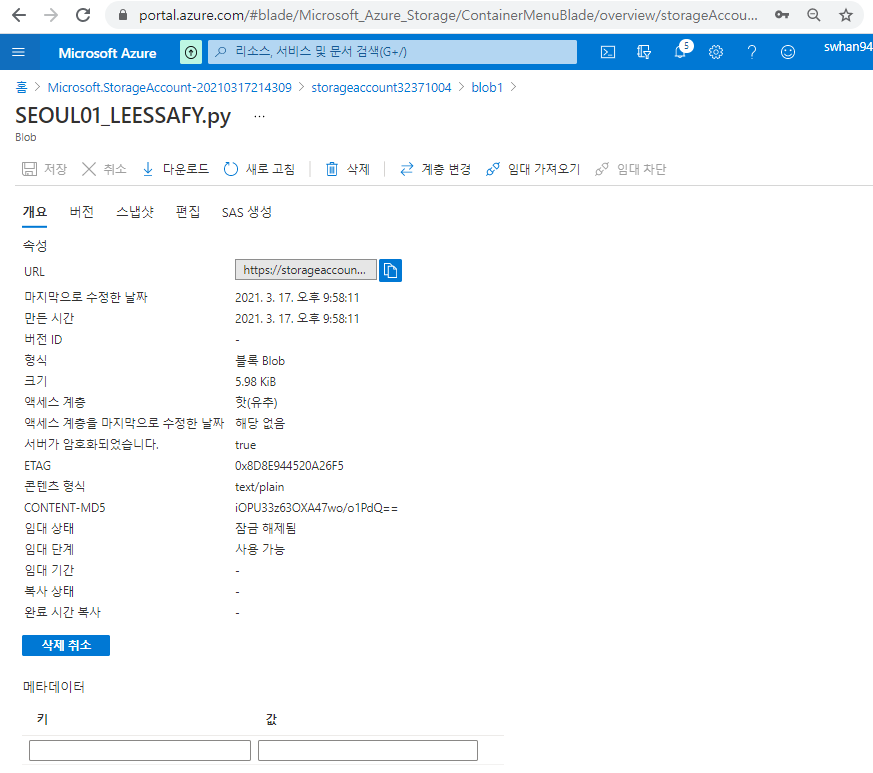The width and height of the screenshot is (873, 773).
Task: Switch to the 스냅샷 tab
Action: coord(135,212)
